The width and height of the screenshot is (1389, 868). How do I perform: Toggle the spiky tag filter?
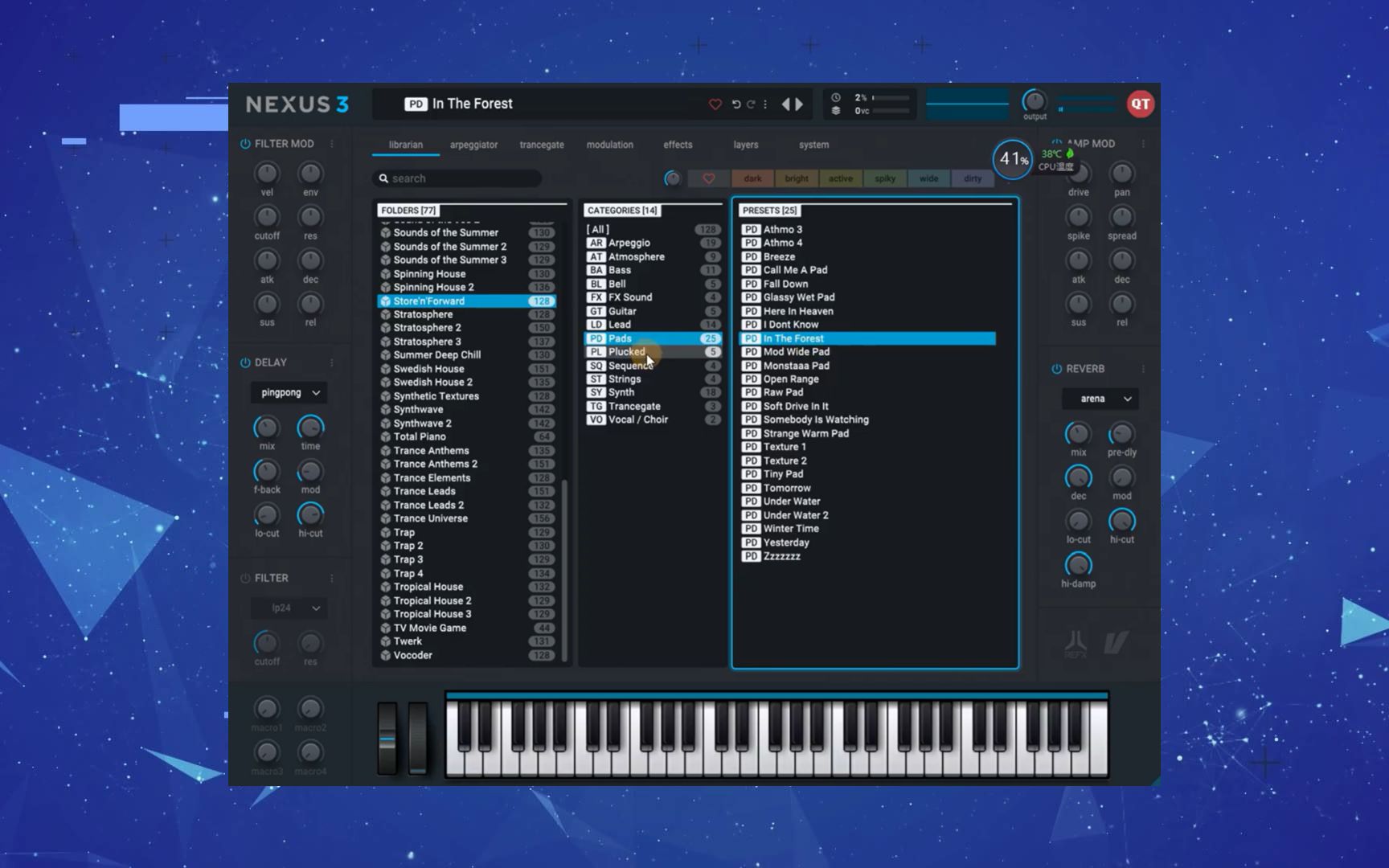[885, 178]
